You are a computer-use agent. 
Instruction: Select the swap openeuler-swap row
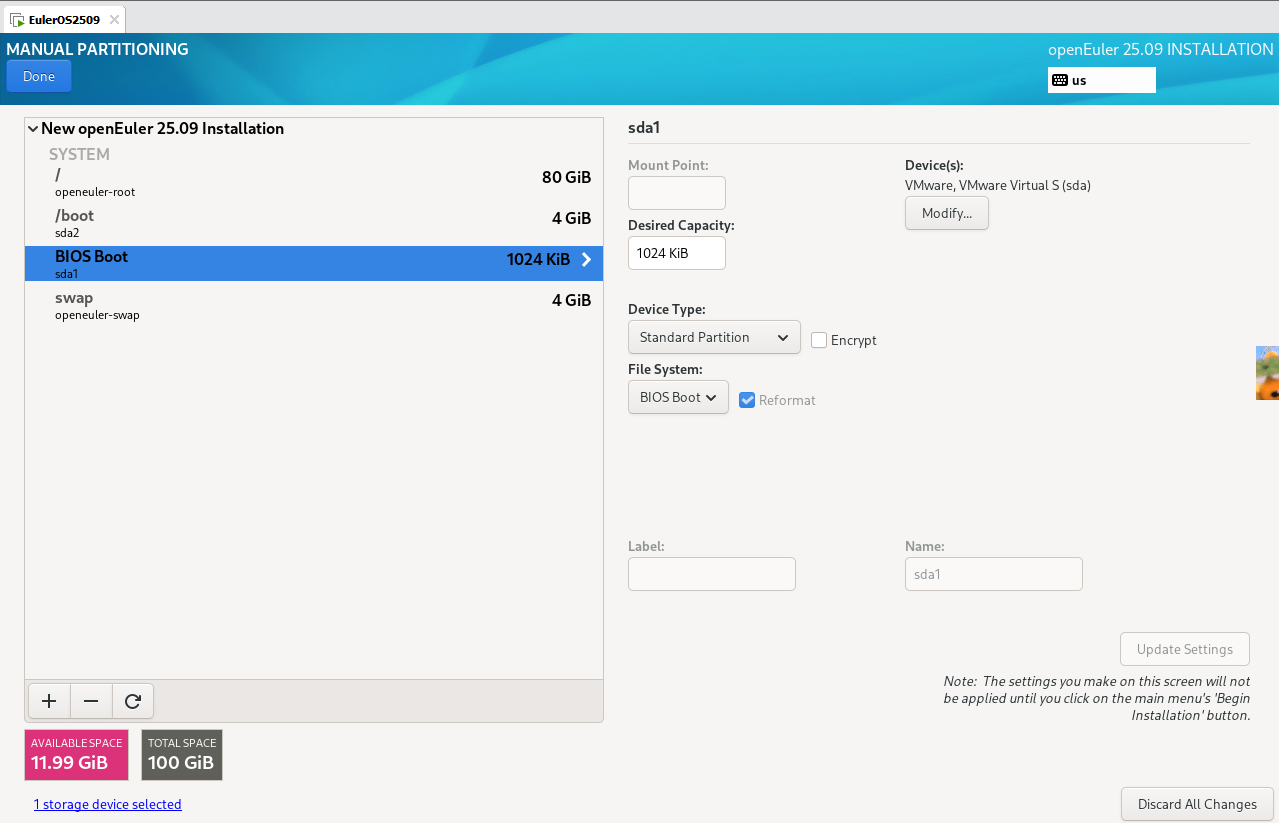pyautogui.click(x=314, y=305)
